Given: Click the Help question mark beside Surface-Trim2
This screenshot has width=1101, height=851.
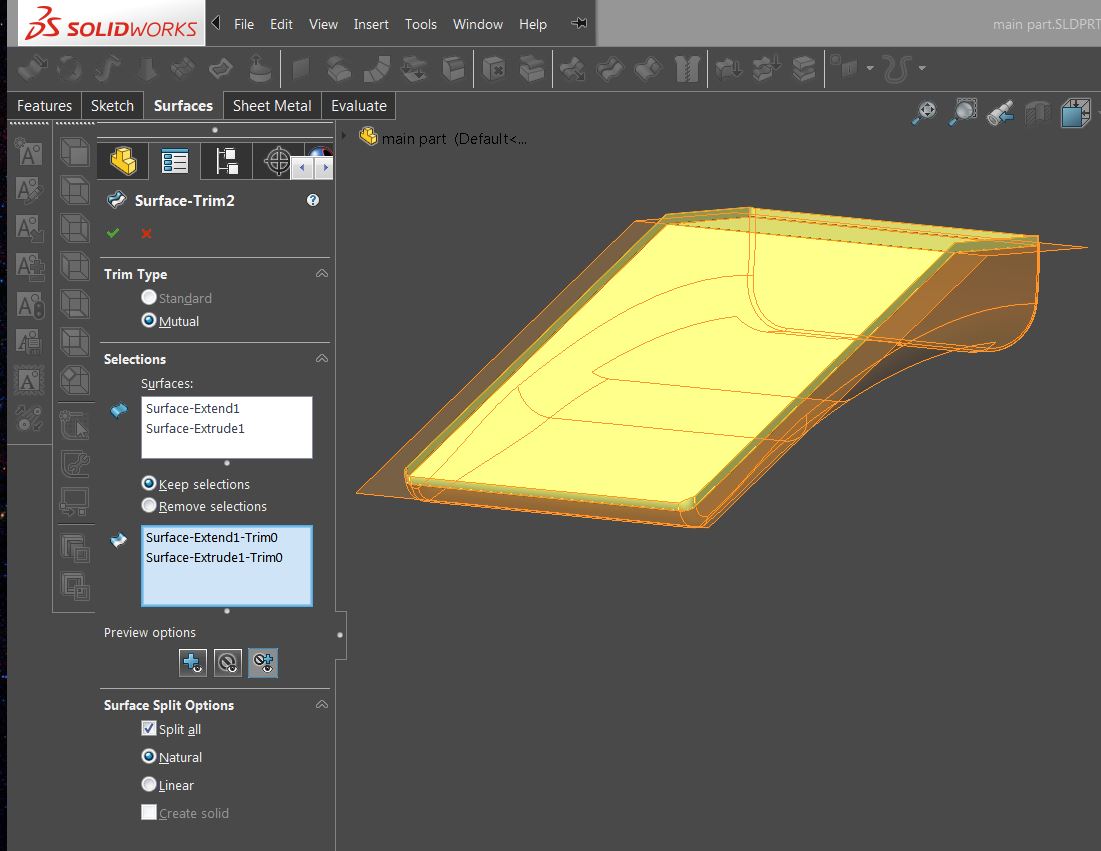Looking at the screenshot, I should pos(312,200).
